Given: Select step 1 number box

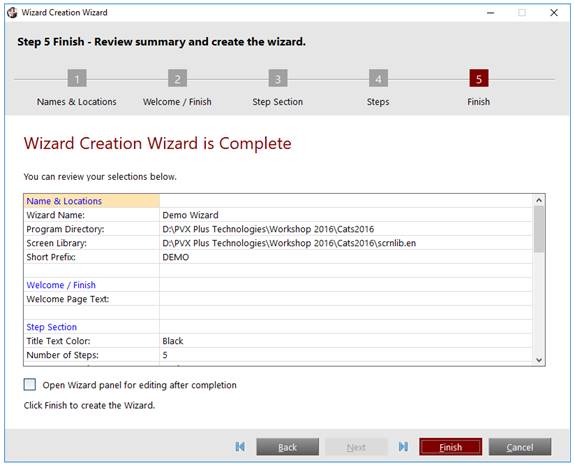Looking at the screenshot, I should pos(77,78).
